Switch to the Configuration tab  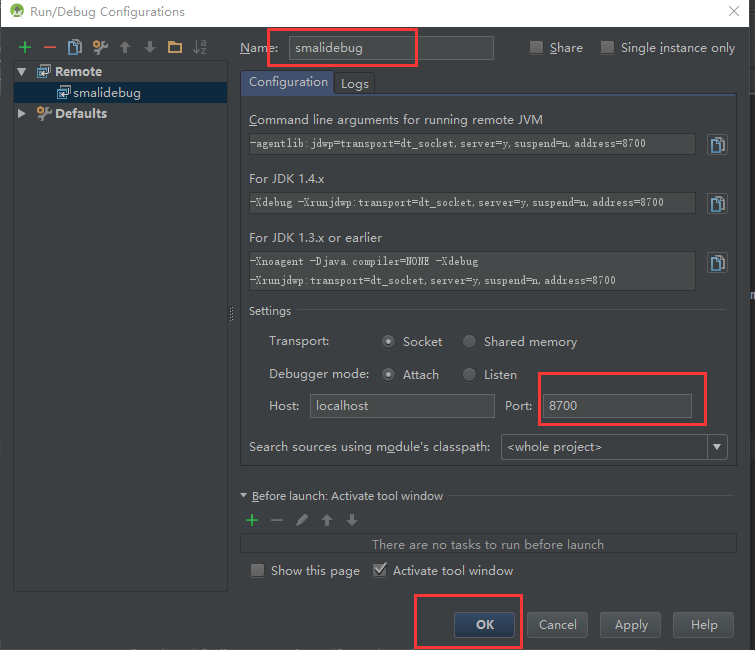click(x=288, y=82)
